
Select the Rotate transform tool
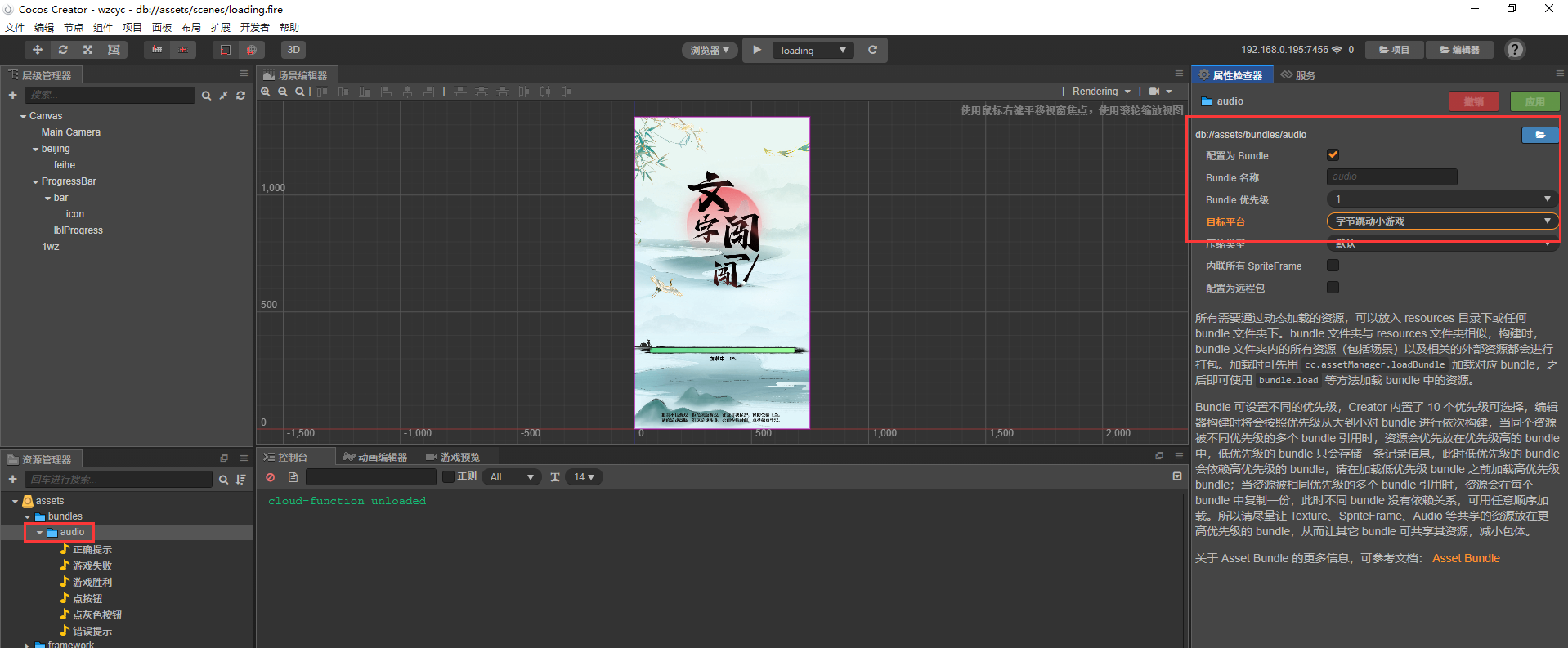[x=63, y=50]
